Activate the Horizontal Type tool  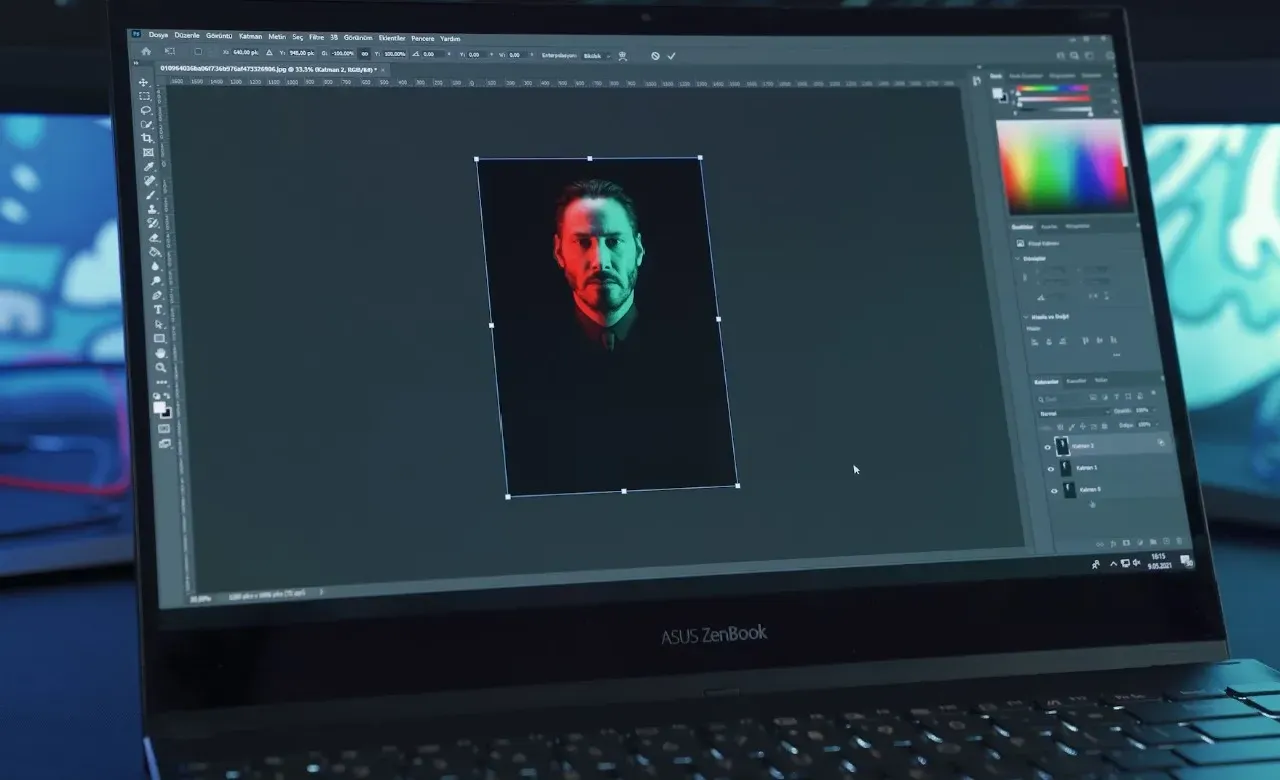click(x=158, y=310)
